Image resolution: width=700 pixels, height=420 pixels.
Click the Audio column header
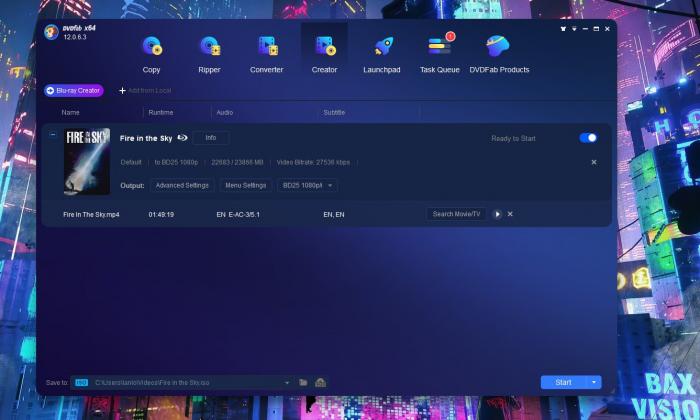tap(225, 112)
